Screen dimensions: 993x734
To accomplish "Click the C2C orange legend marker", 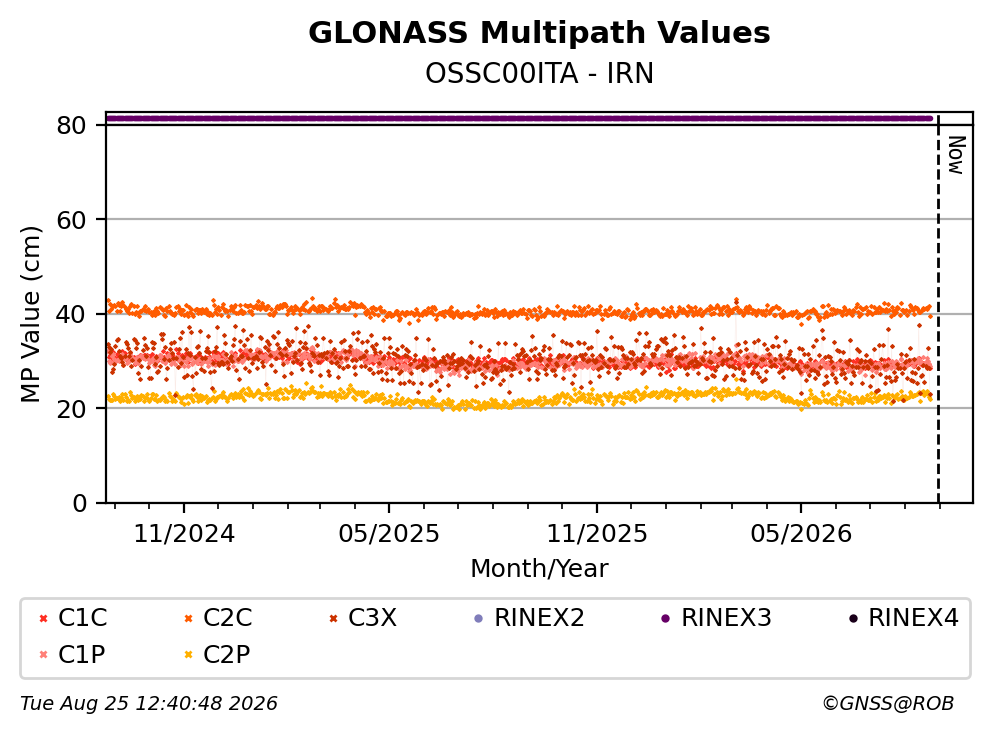I will [x=188, y=618].
